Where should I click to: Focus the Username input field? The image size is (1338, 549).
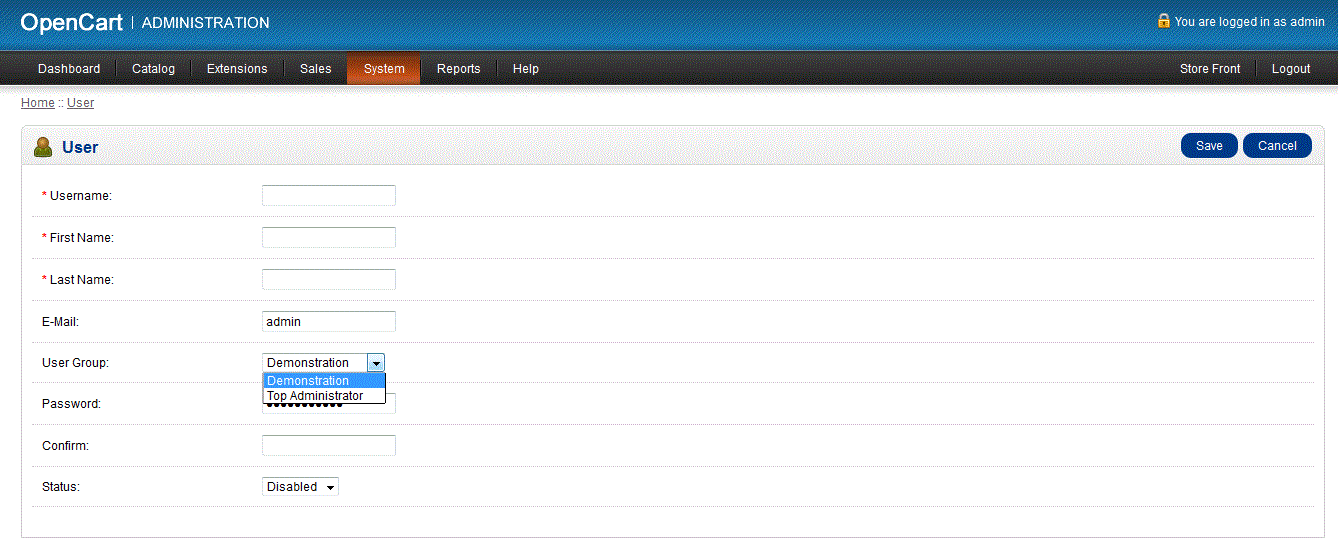coord(328,196)
